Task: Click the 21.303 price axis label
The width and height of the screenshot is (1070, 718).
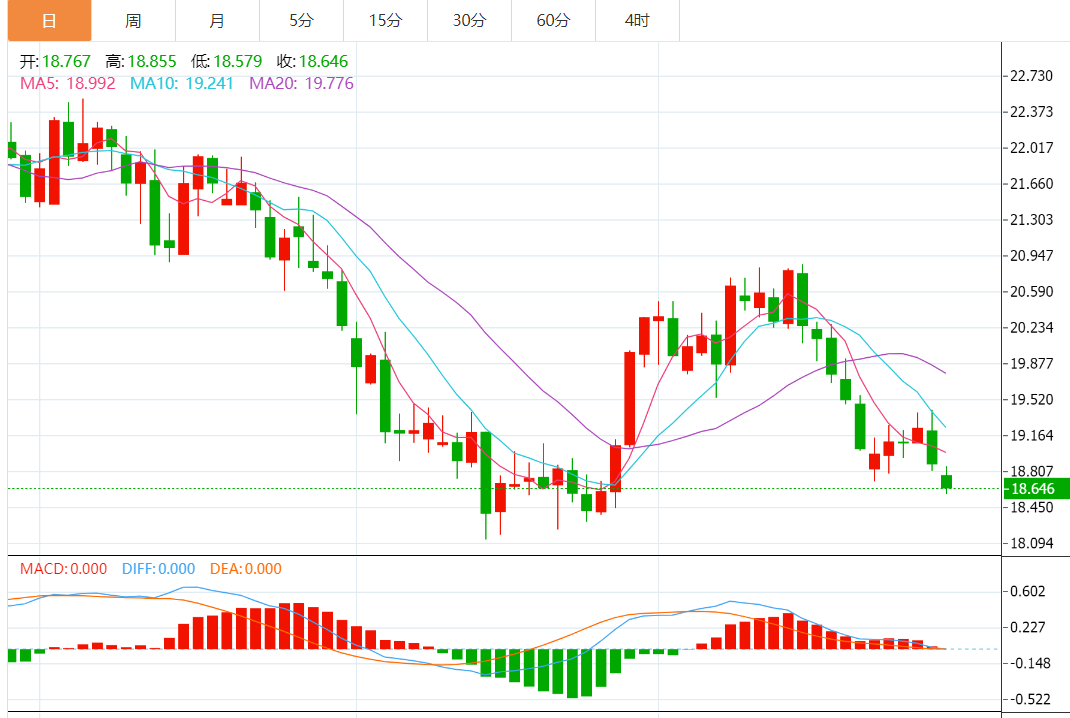Action: tap(1031, 220)
